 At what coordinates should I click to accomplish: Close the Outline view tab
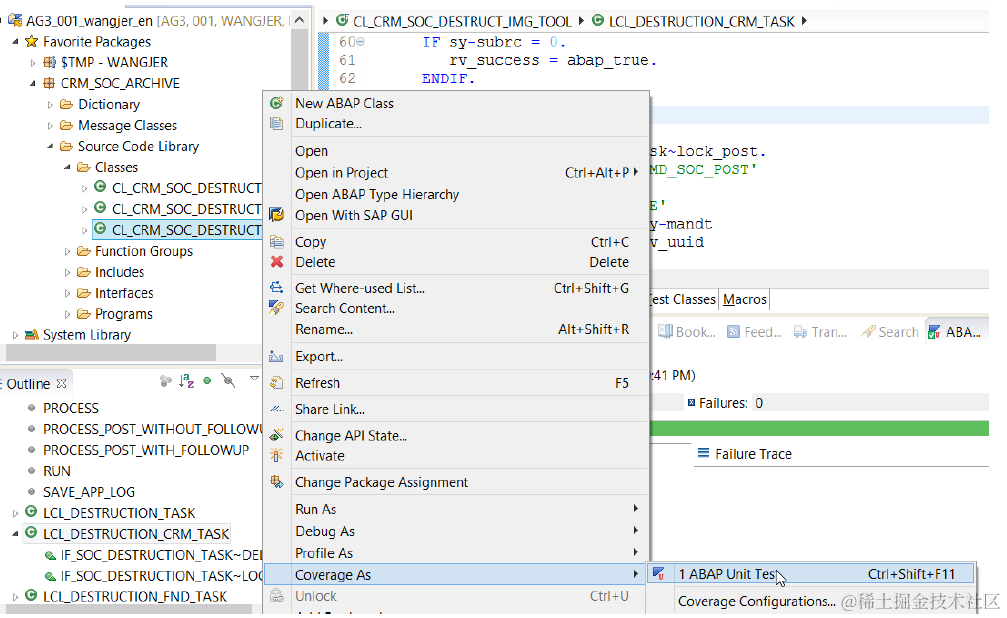tap(62, 384)
